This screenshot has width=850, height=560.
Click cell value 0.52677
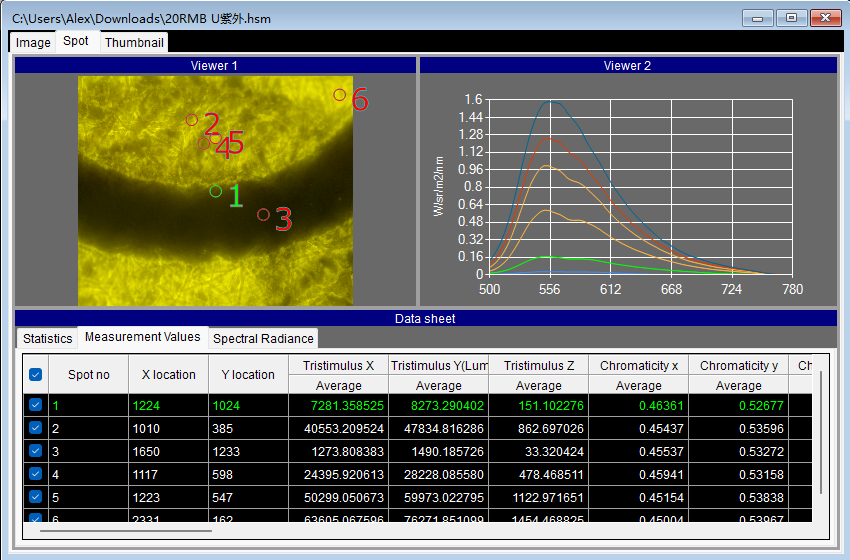(761, 405)
